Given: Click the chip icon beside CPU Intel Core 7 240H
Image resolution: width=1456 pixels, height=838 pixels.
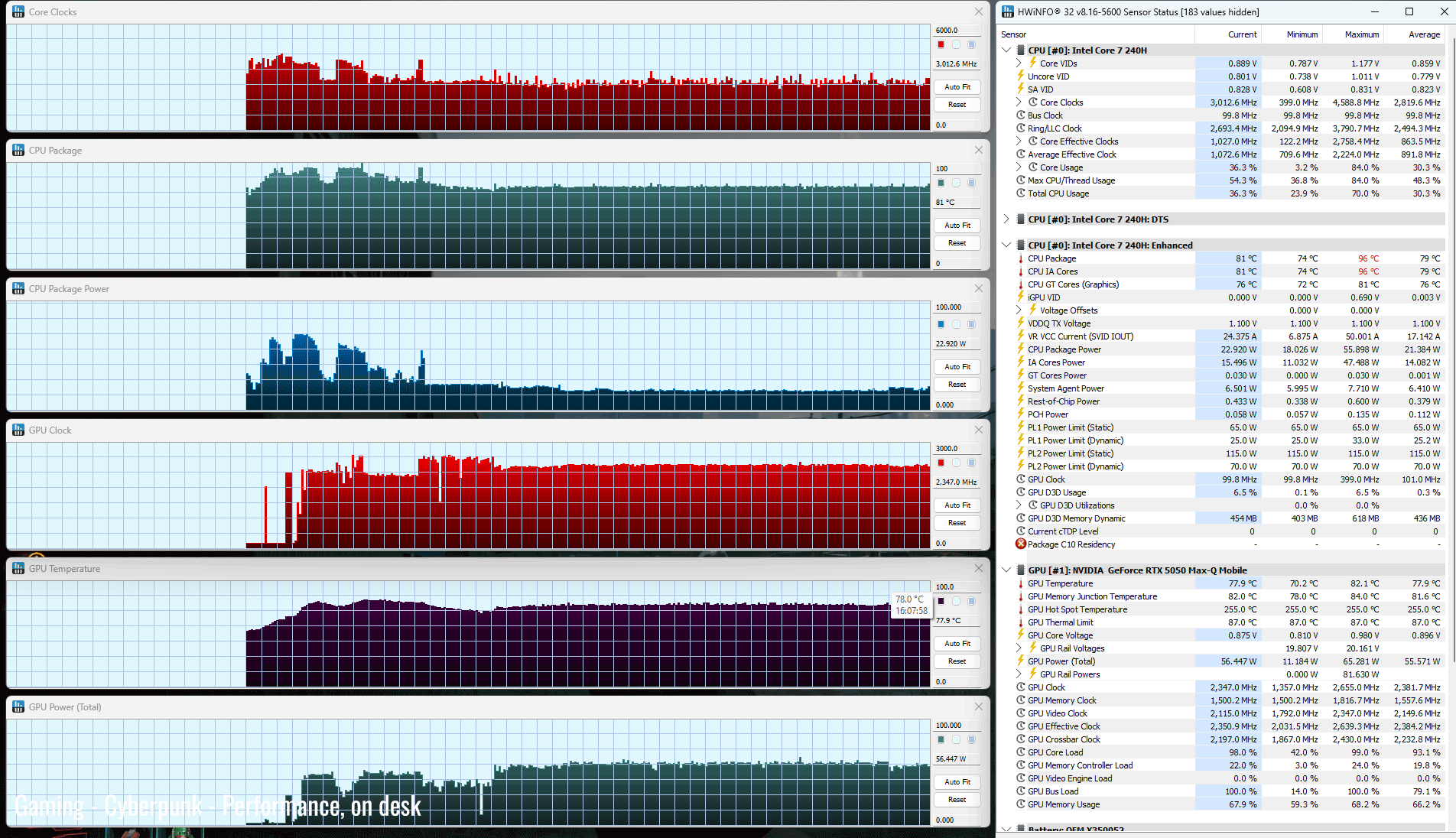Looking at the screenshot, I should point(1020,50).
